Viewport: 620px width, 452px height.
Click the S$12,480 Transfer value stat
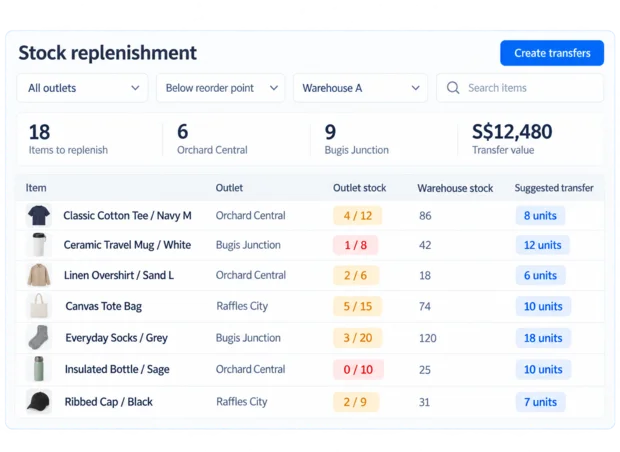(512, 139)
